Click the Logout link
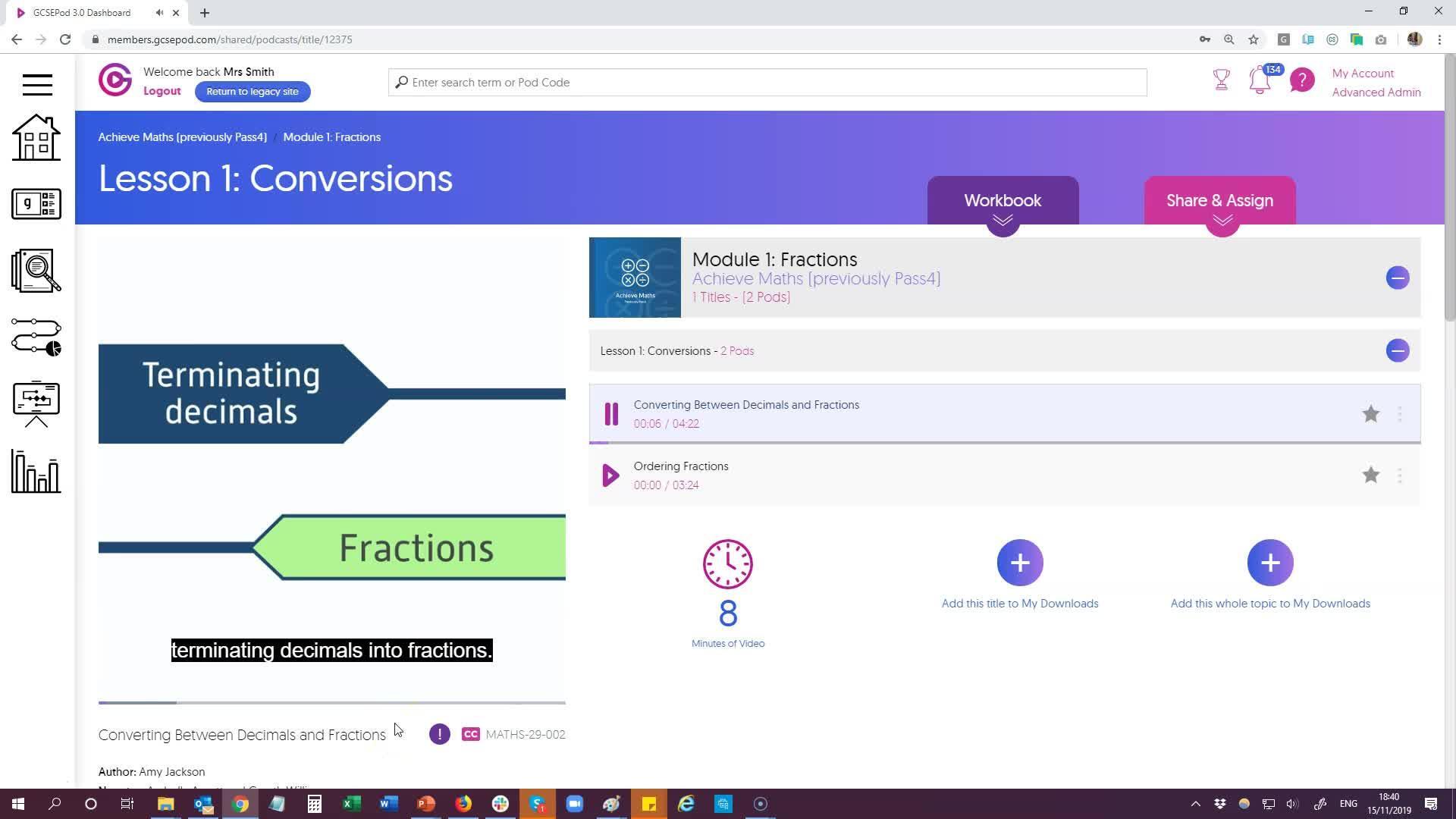The width and height of the screenshot is (1456, 819). (162, 91)
